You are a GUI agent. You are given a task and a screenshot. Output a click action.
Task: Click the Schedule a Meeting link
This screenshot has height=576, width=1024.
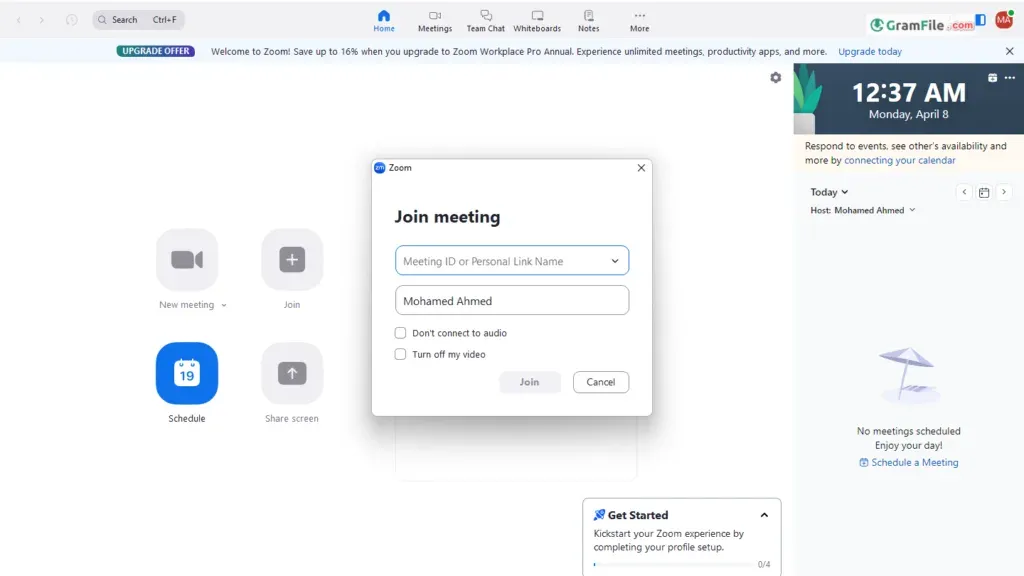click(x=908, y=462)
